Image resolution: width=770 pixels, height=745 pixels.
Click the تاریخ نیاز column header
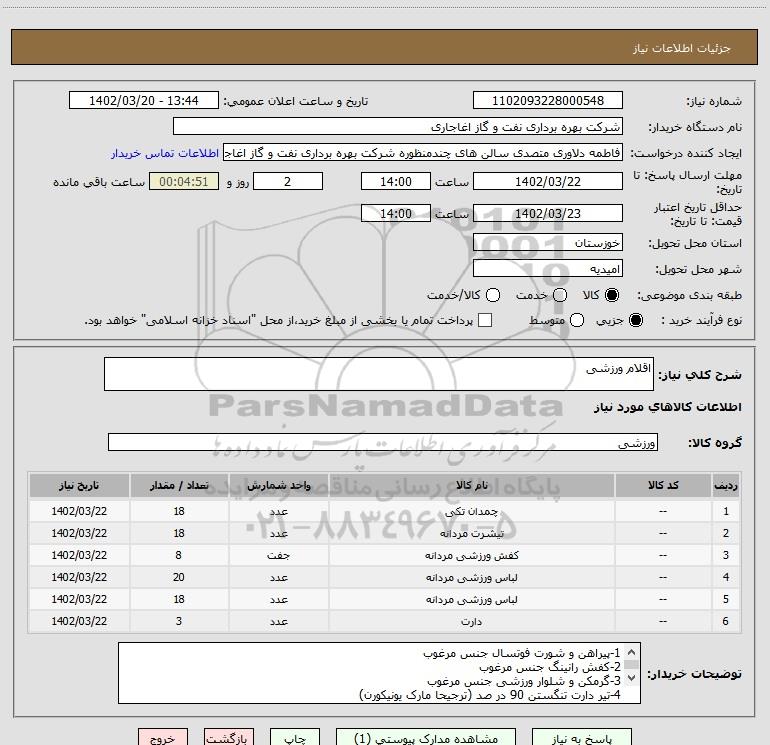(x=79, y=486)
